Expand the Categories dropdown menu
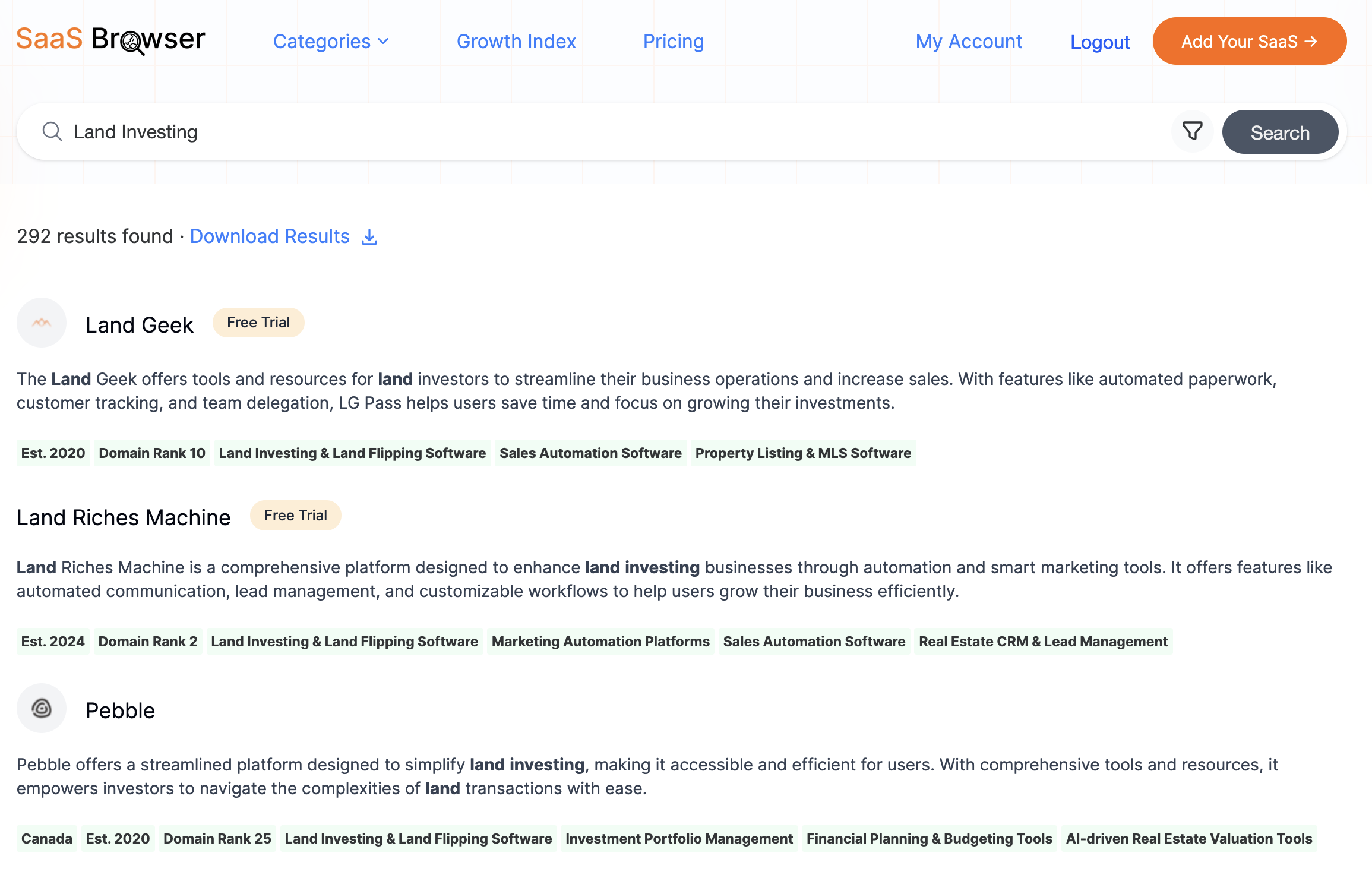The image size is (1372, 878). 331,42
